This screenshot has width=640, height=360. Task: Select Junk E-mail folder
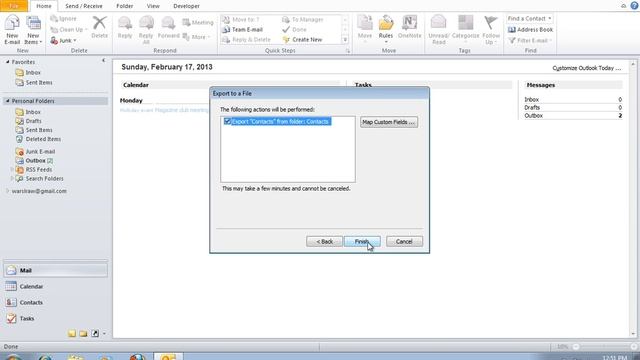[x=40, y=151]
